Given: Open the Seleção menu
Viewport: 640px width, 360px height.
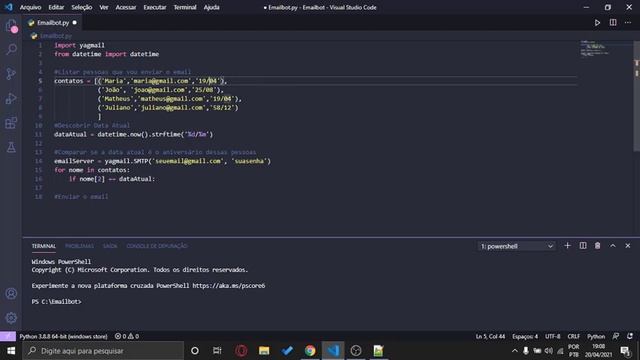Looking at the screenshot, I should pyautogui.click(x=82, y=7).
